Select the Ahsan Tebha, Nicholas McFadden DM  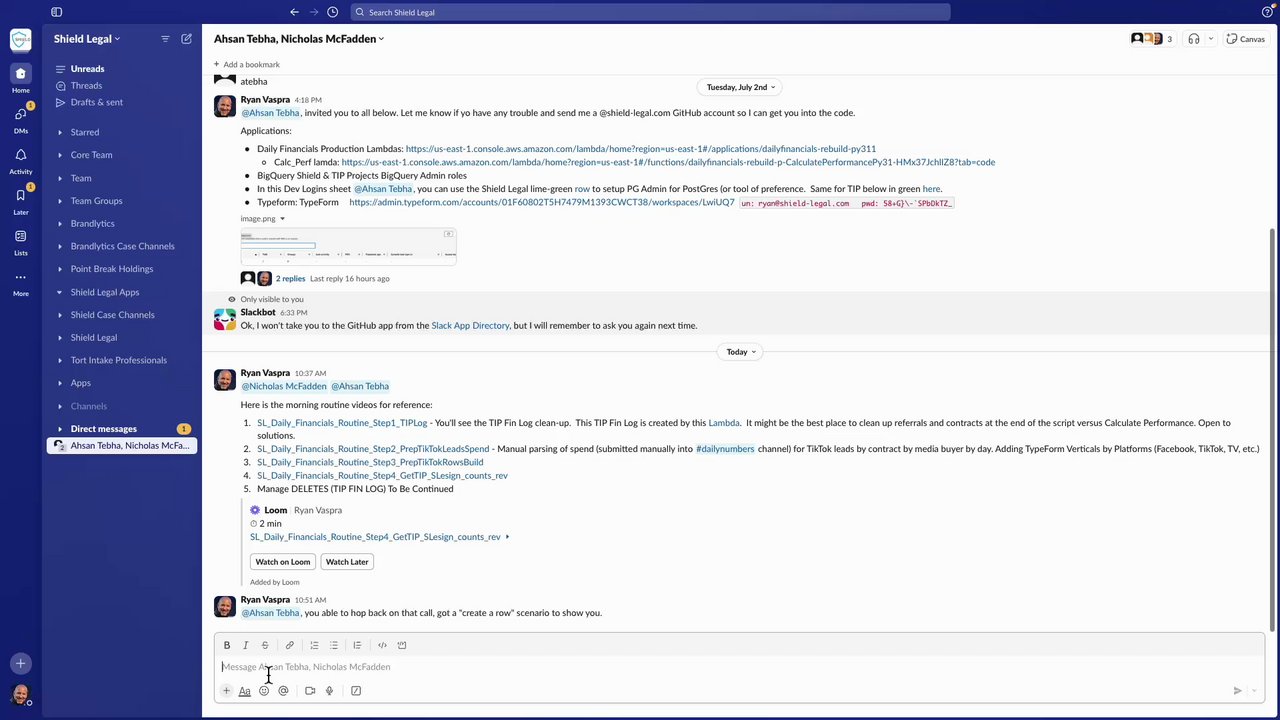click(x=122, y=446)
